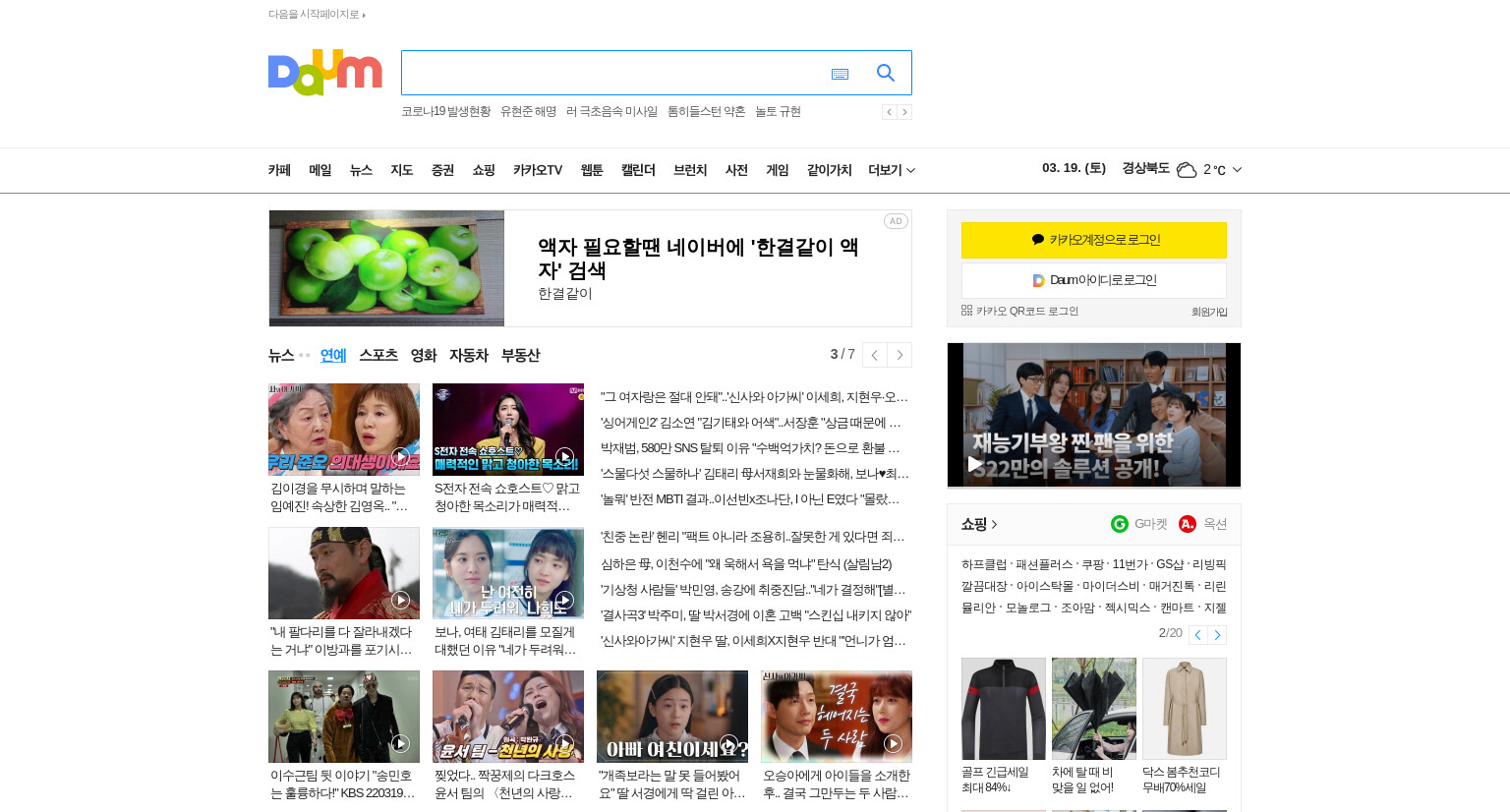Open the 메일 menu item

click(320, 170)
